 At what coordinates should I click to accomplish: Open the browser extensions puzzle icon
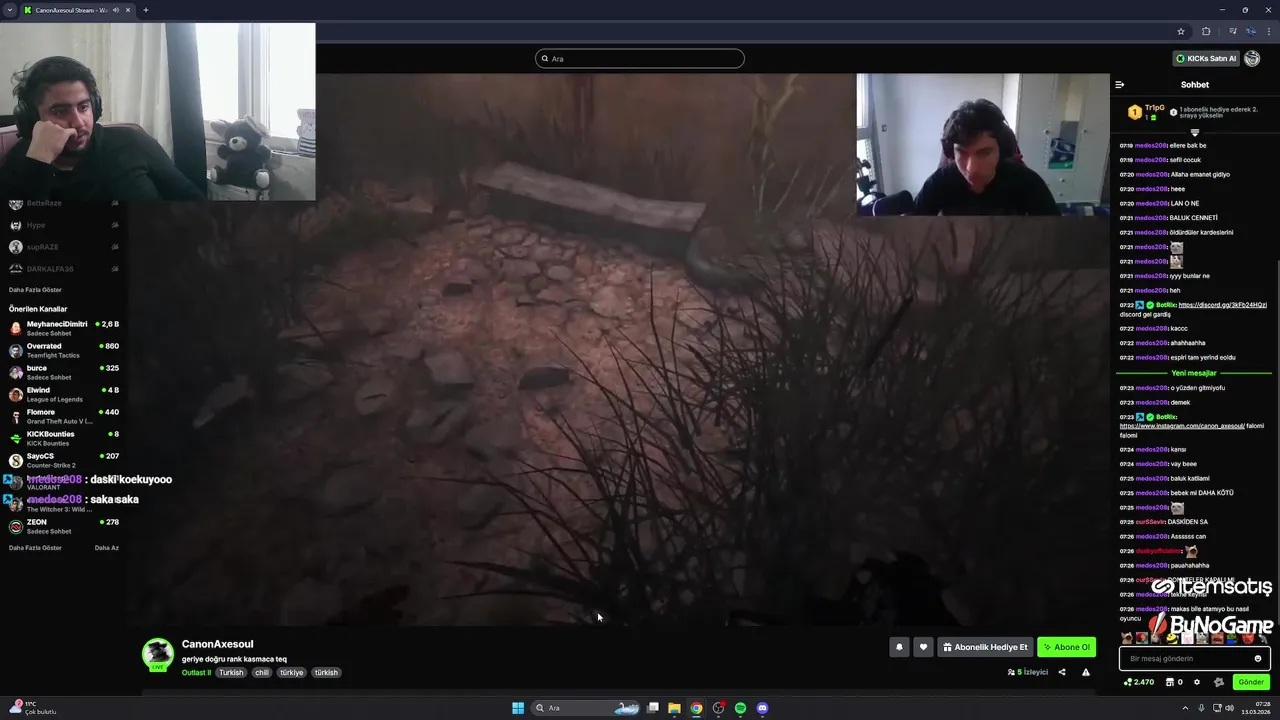[x=1206, y=31]
